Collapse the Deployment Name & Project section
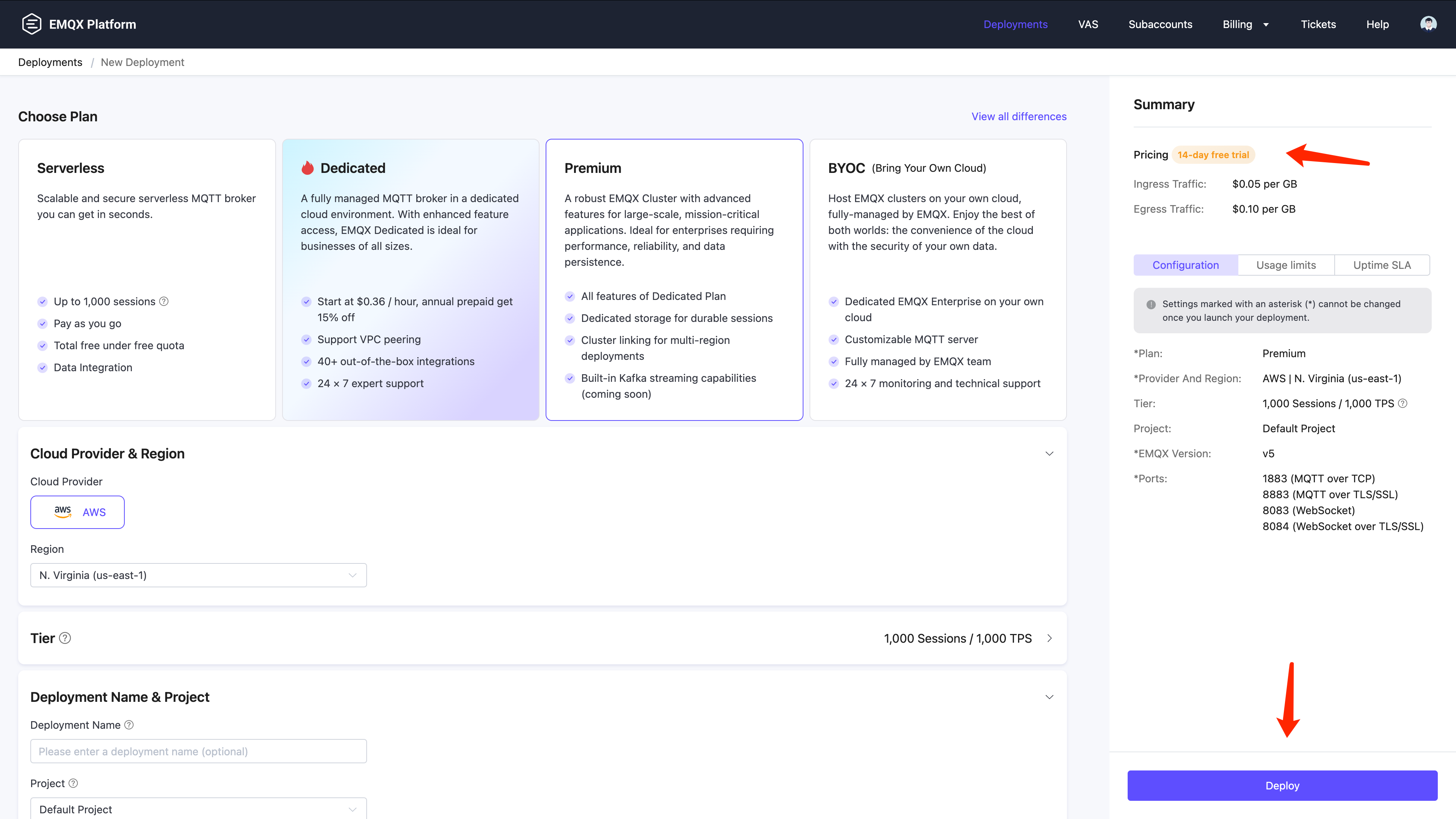 (x=1050, y=697)
